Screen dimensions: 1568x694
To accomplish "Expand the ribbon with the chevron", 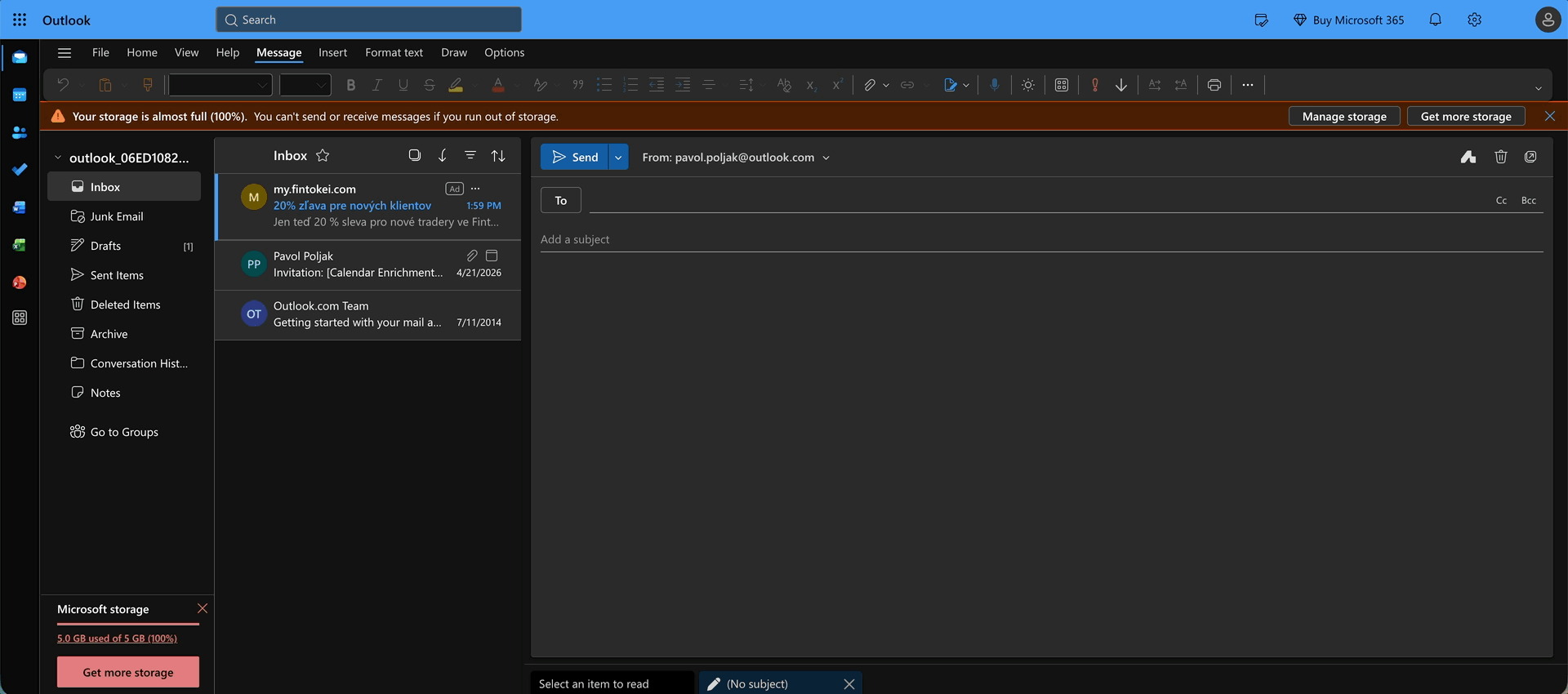I will 1538,88.
